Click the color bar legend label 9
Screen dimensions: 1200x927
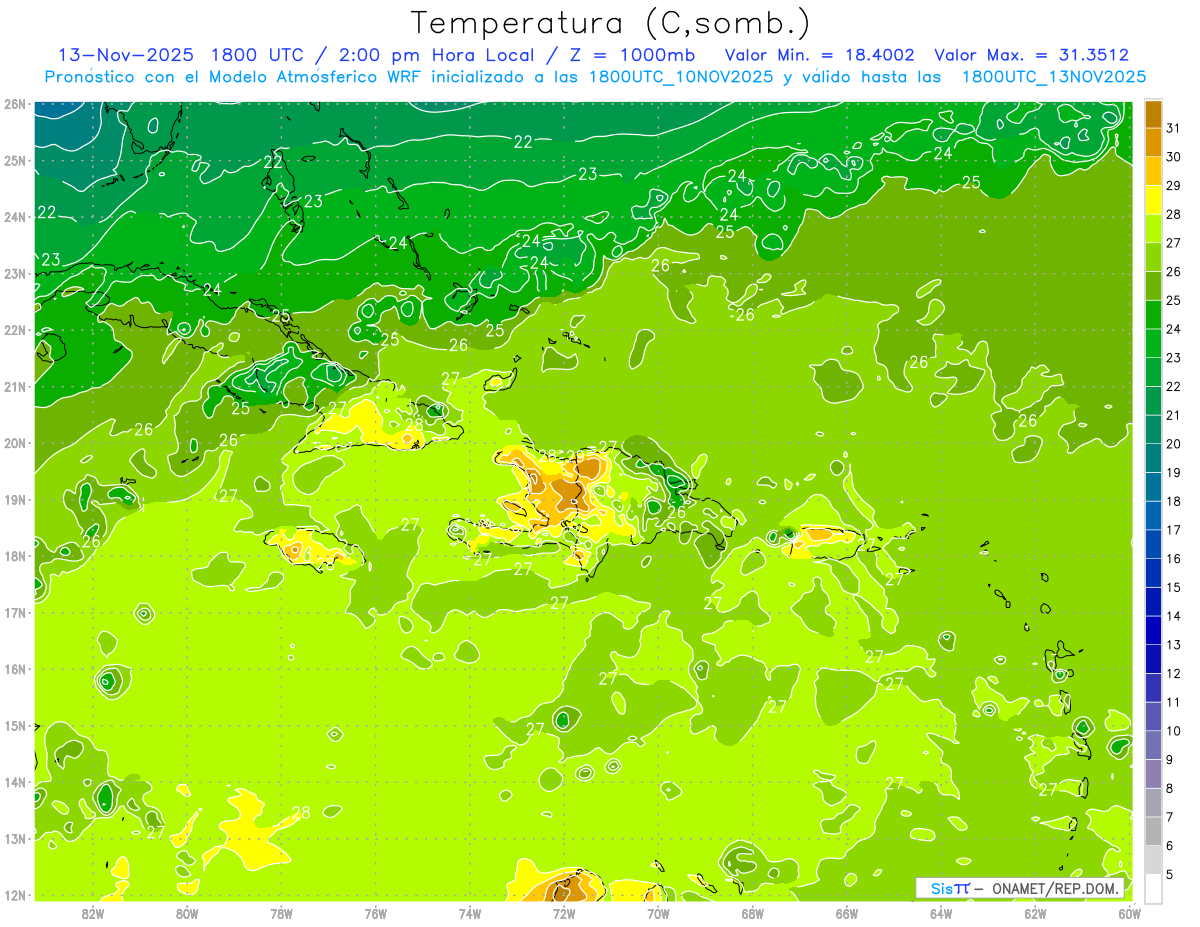1170,760
